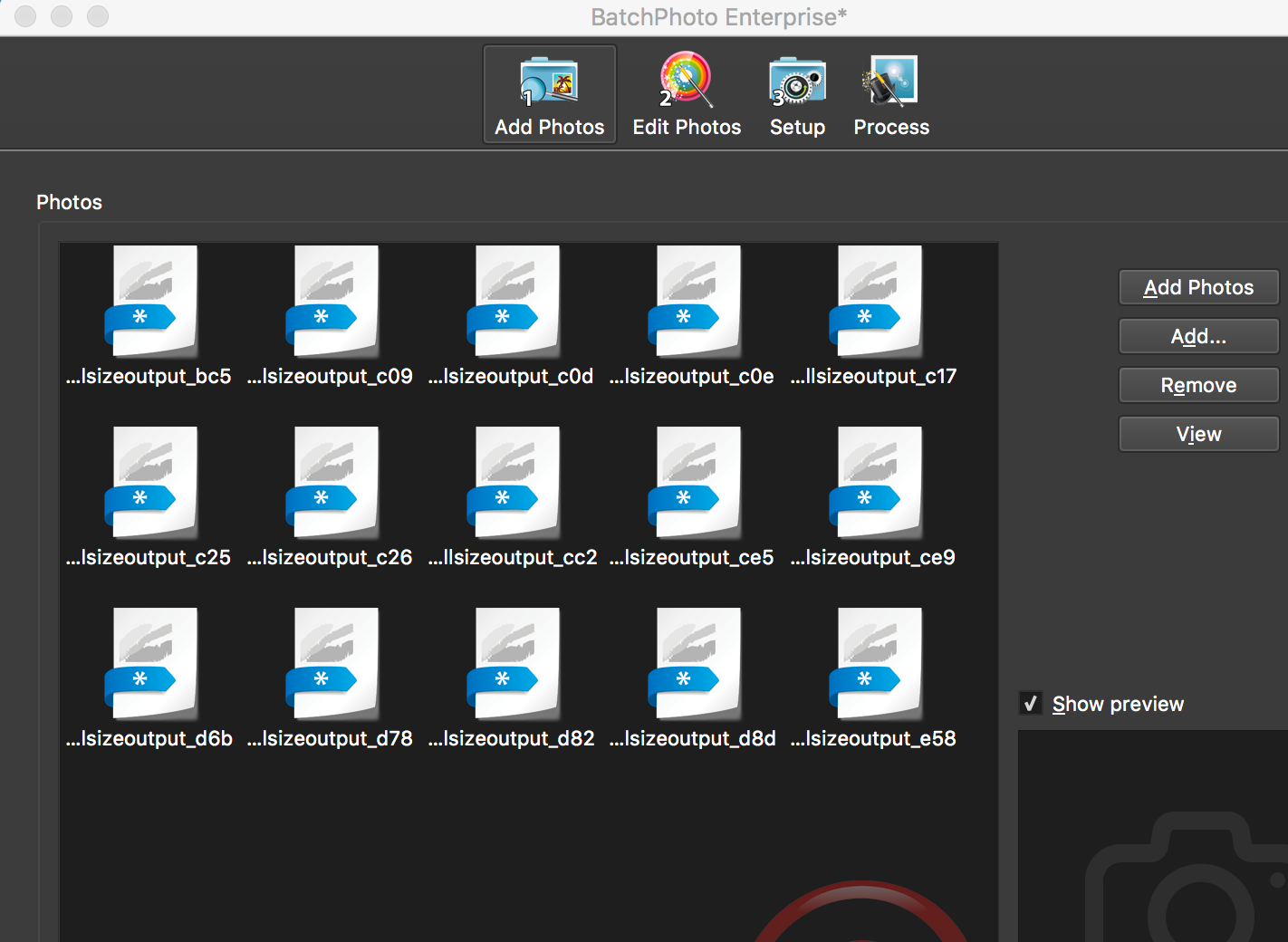Click the photo ending in c0d

click(x=513, y=302)
